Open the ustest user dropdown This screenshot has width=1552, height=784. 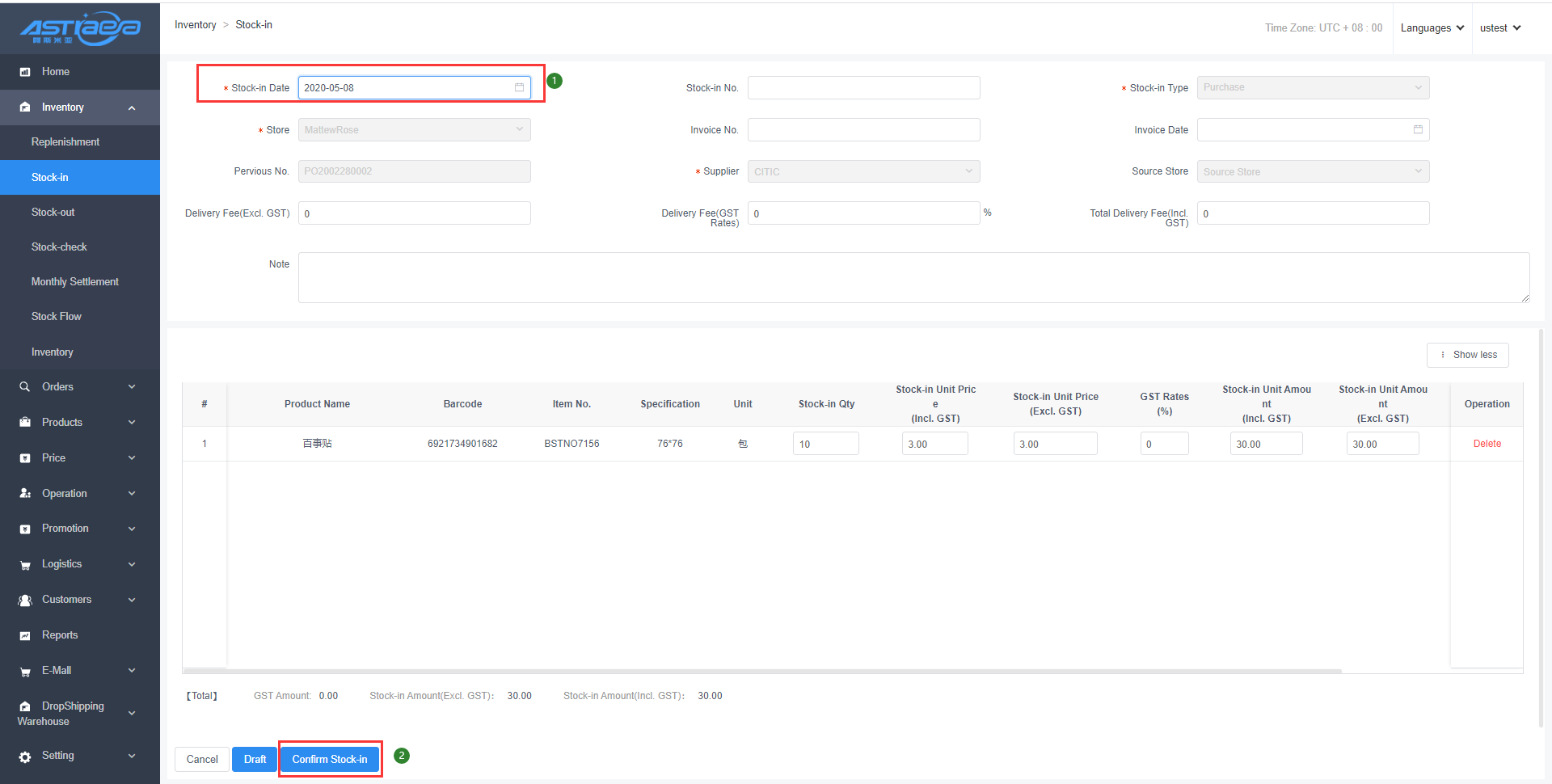coord(1499,28)
